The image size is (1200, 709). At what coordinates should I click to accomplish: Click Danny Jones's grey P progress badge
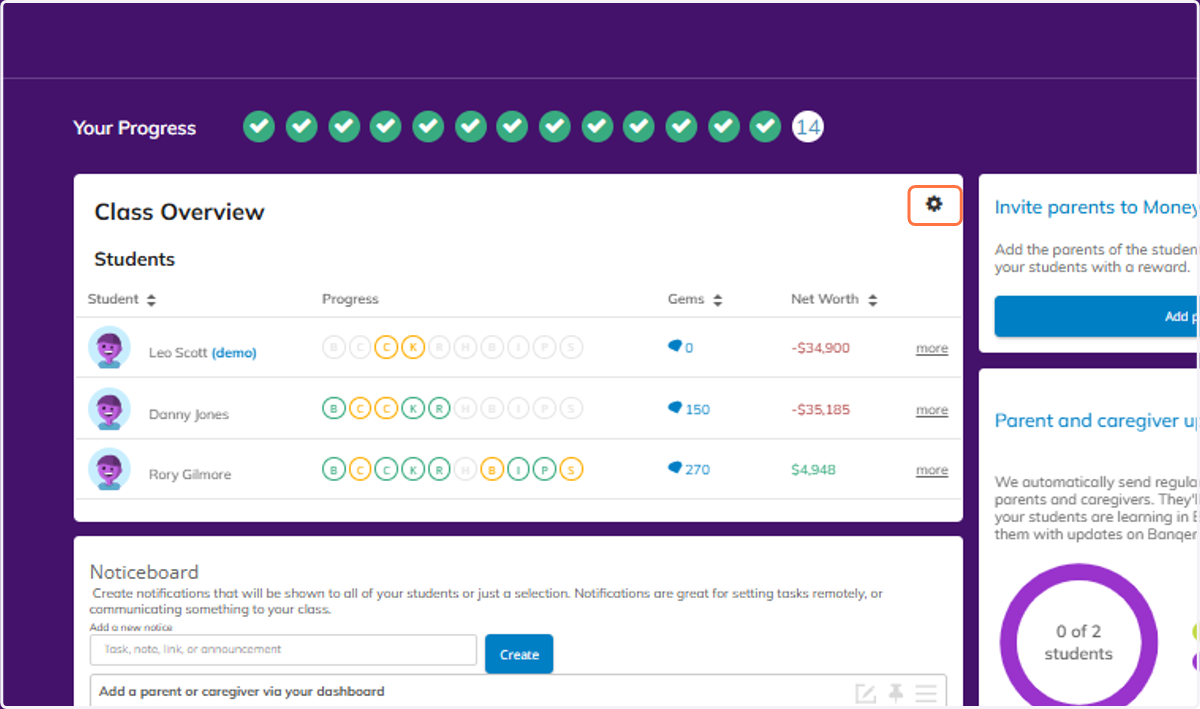coord(545,408)
